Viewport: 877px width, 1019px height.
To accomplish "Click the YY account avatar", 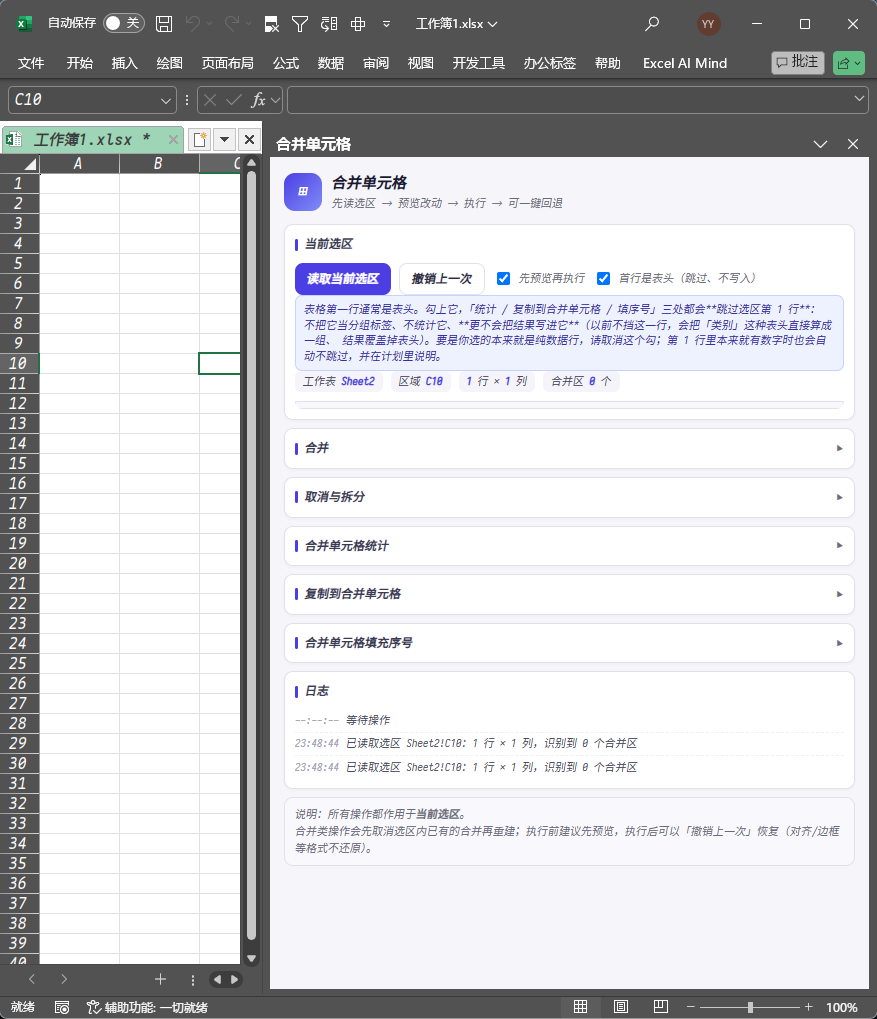I will (x=708, y=24).
